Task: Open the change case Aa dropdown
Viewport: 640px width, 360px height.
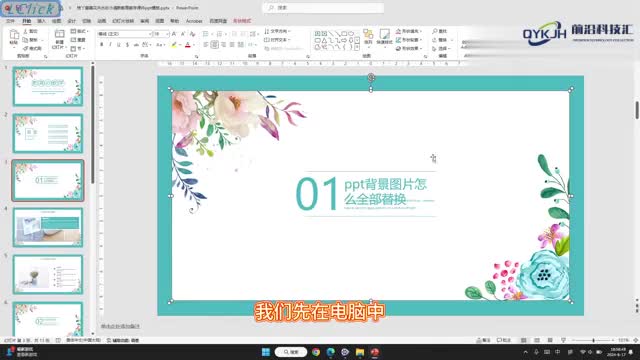Action: [160, 44]
